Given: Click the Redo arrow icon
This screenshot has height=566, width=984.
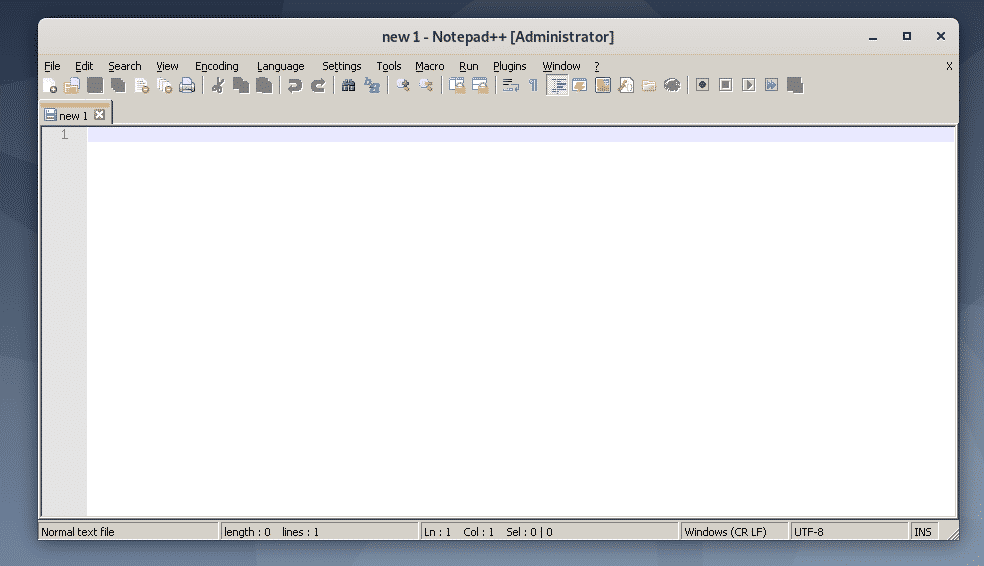Looking at the screenshot, I should coord(318,85).
